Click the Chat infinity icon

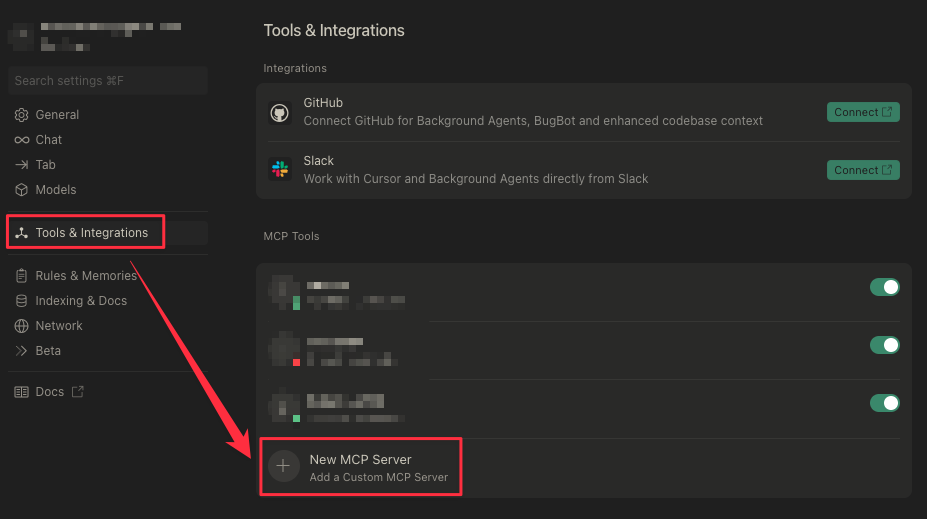pyautogui.click(x=22, y=140)
